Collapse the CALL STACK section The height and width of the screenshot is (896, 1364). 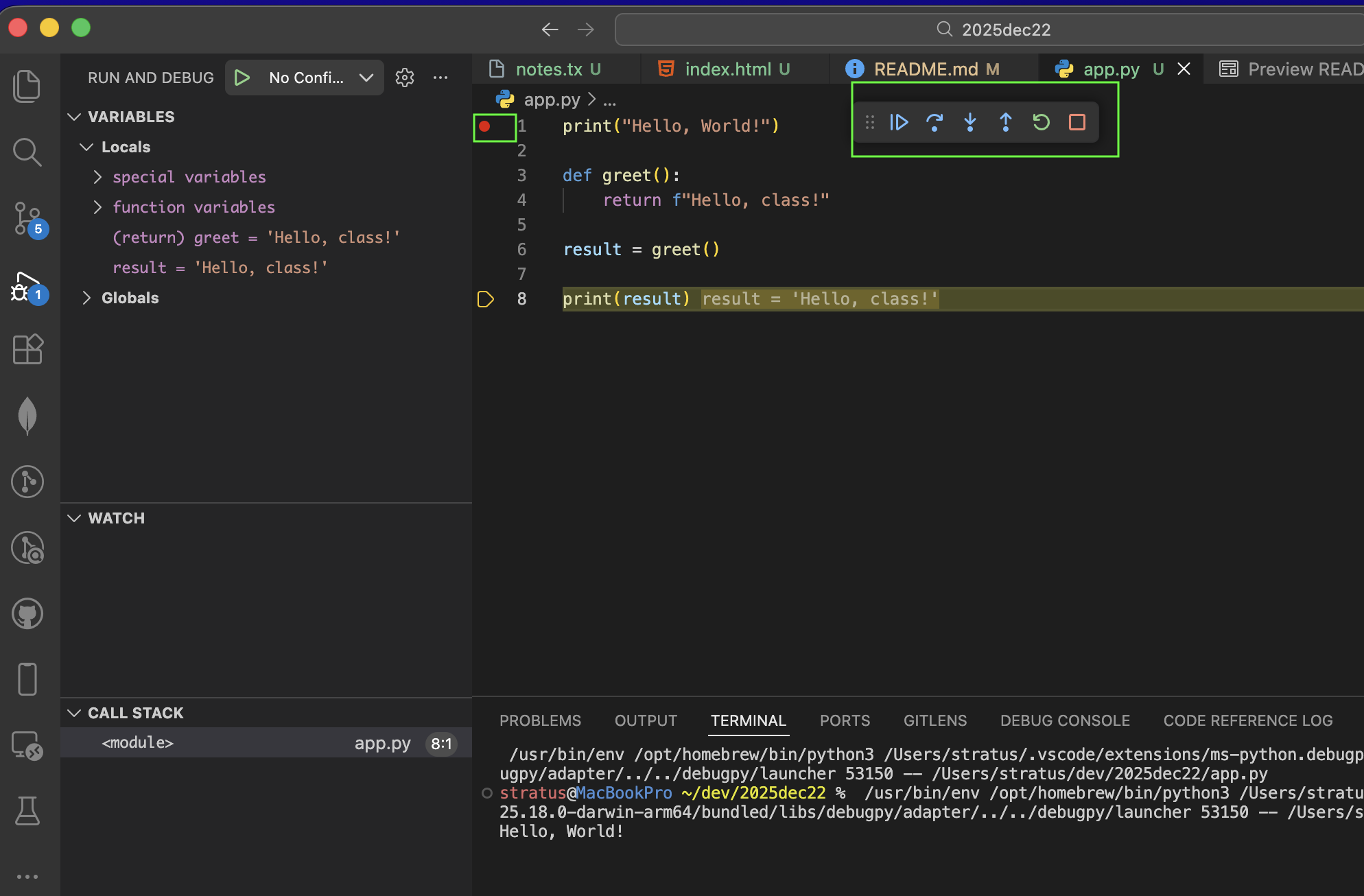[x=74, y=714]
